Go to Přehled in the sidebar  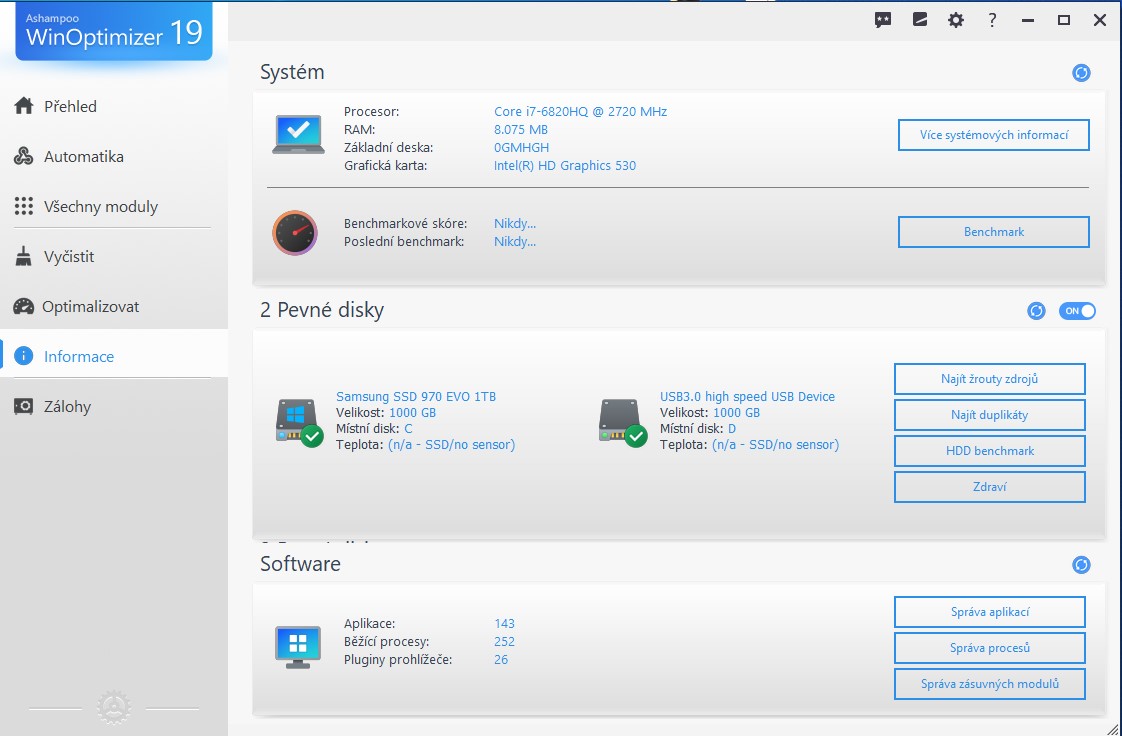(x=114, y=107)
